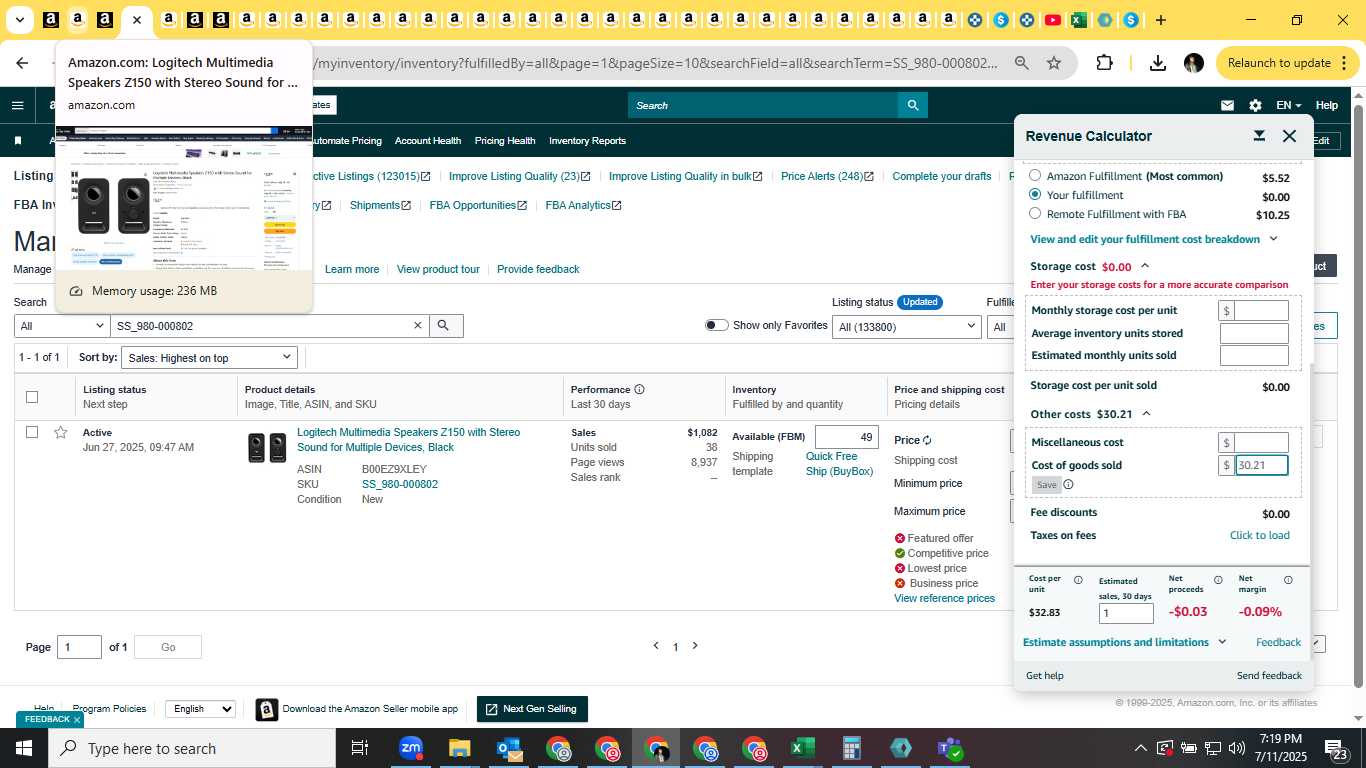Close the Revenue Calculator panel
The image size is (1366, 768).
tap(1289, 136)
